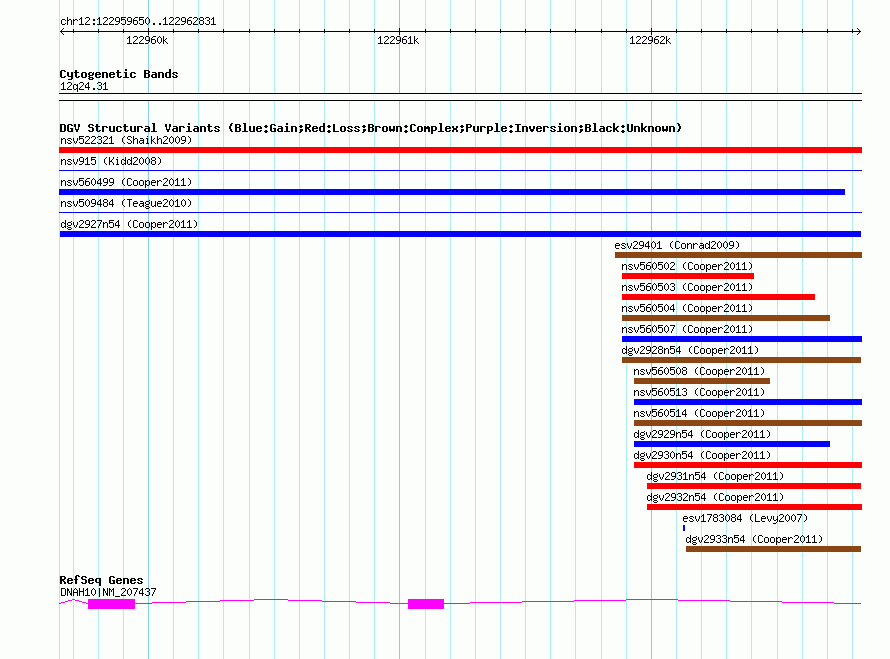Screen dimensions: 890x659
Task: Select the nsv560503 (Cooper2011) label
Action: pyautogui.click(x=687, y=287)
